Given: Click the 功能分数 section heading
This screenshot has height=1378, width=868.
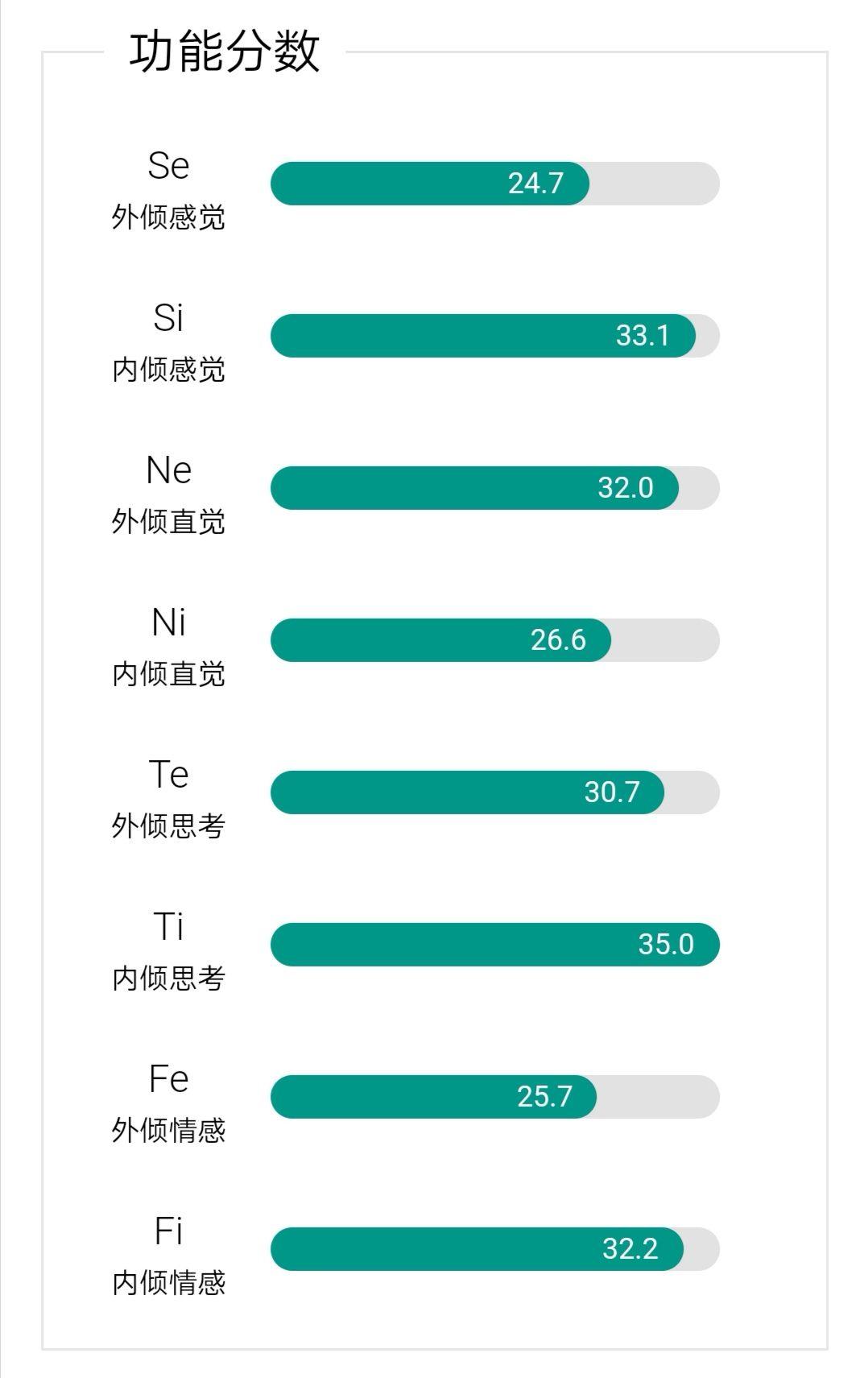Looking at the screenshot, I should [225, 52].
